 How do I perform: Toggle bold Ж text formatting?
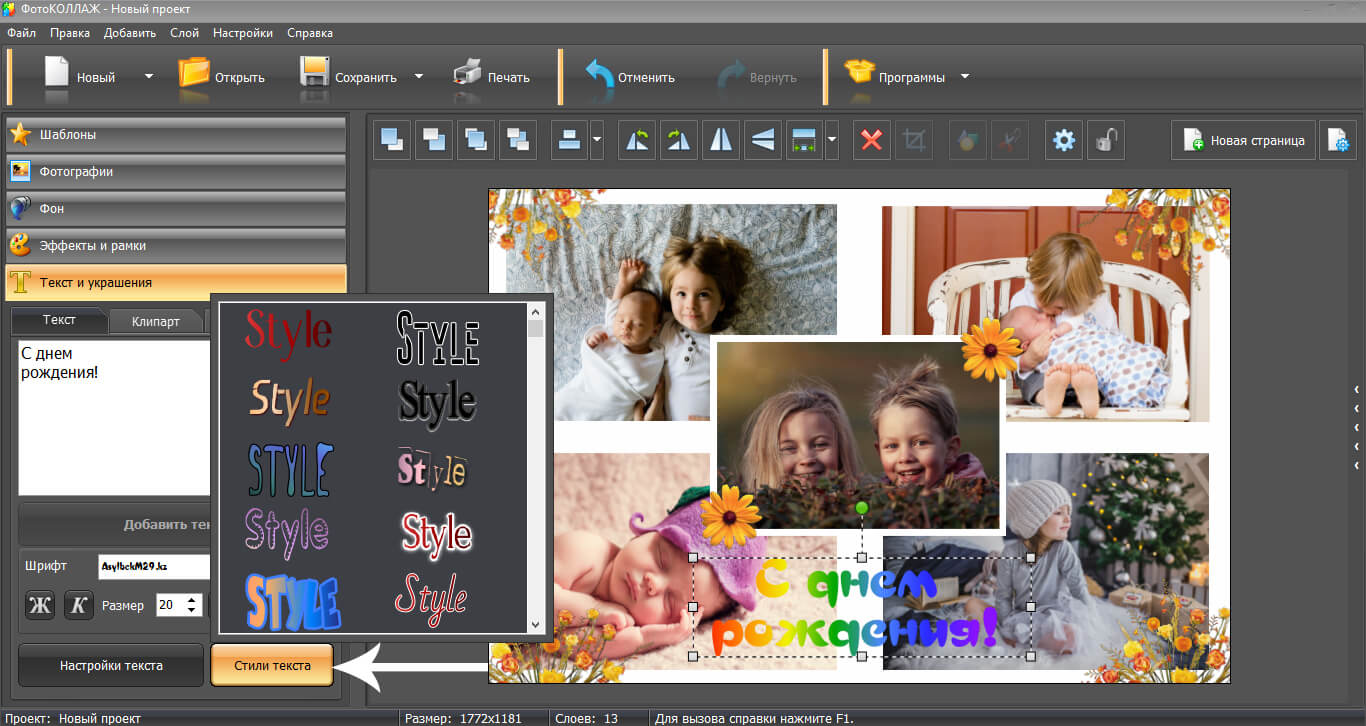[x=40, y=605]
